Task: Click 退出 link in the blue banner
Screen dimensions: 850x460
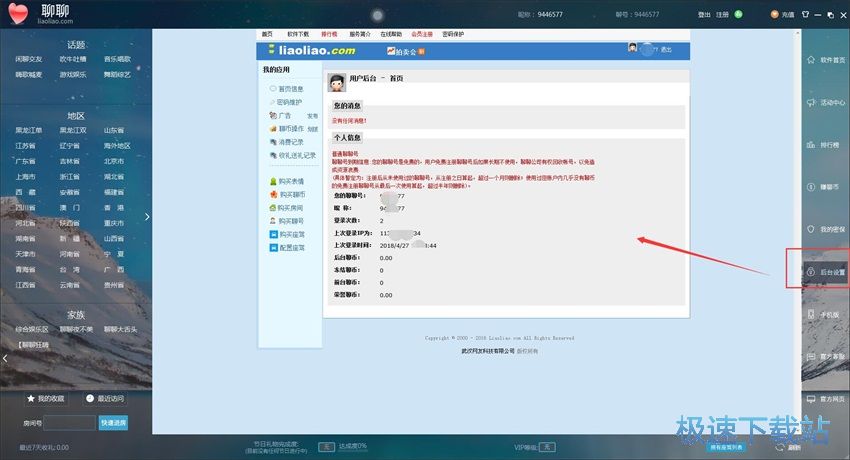Action: [x=666, y=49]
